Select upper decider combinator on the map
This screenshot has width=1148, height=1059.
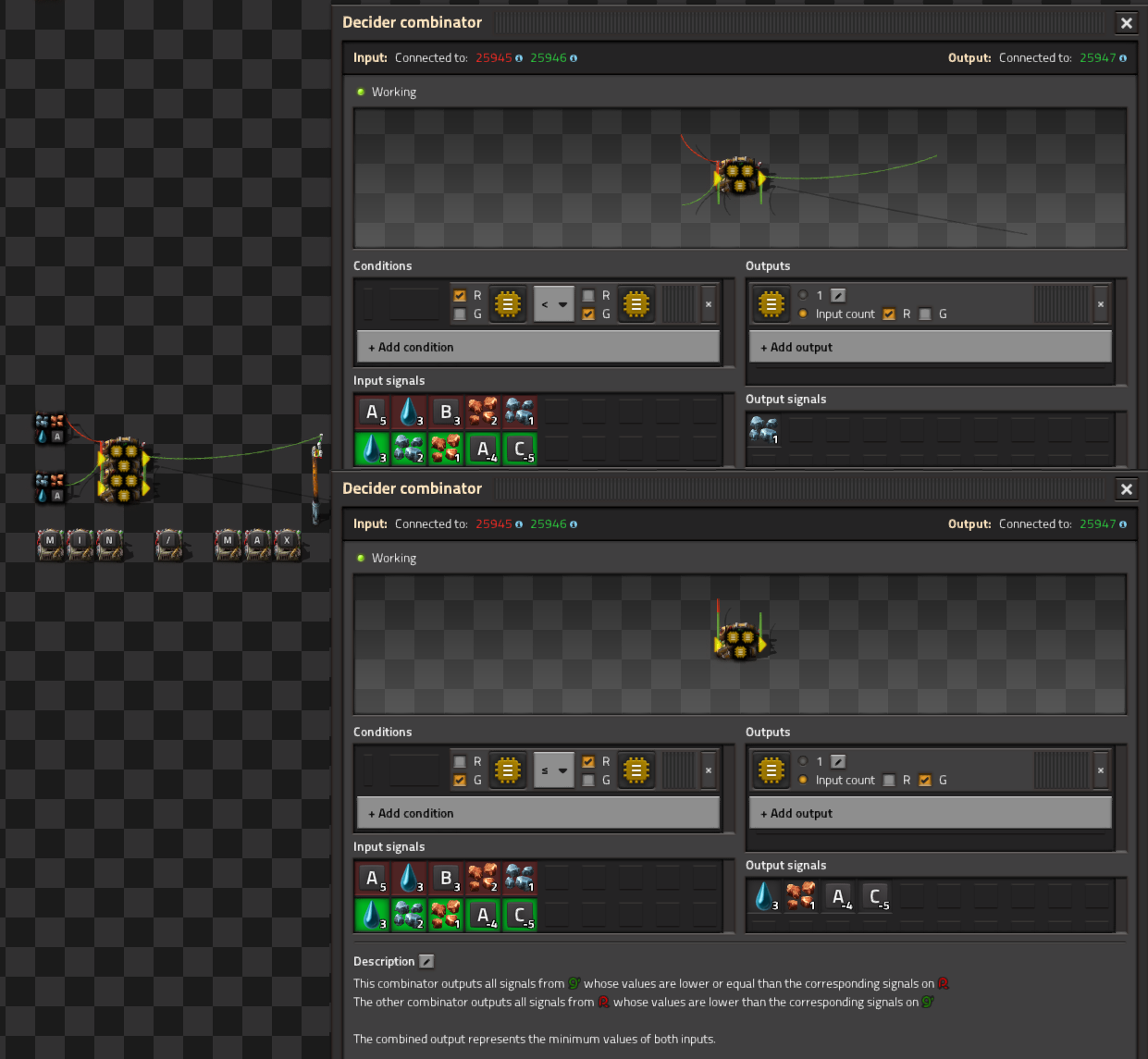[123, 453]
